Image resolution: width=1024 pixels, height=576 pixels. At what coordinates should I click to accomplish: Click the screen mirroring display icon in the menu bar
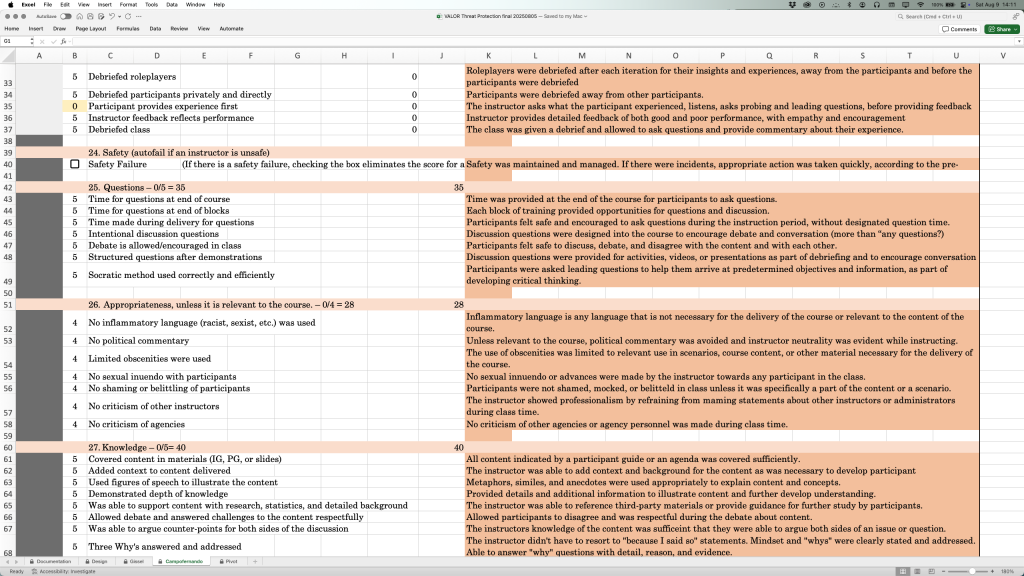tap(905, 5)
